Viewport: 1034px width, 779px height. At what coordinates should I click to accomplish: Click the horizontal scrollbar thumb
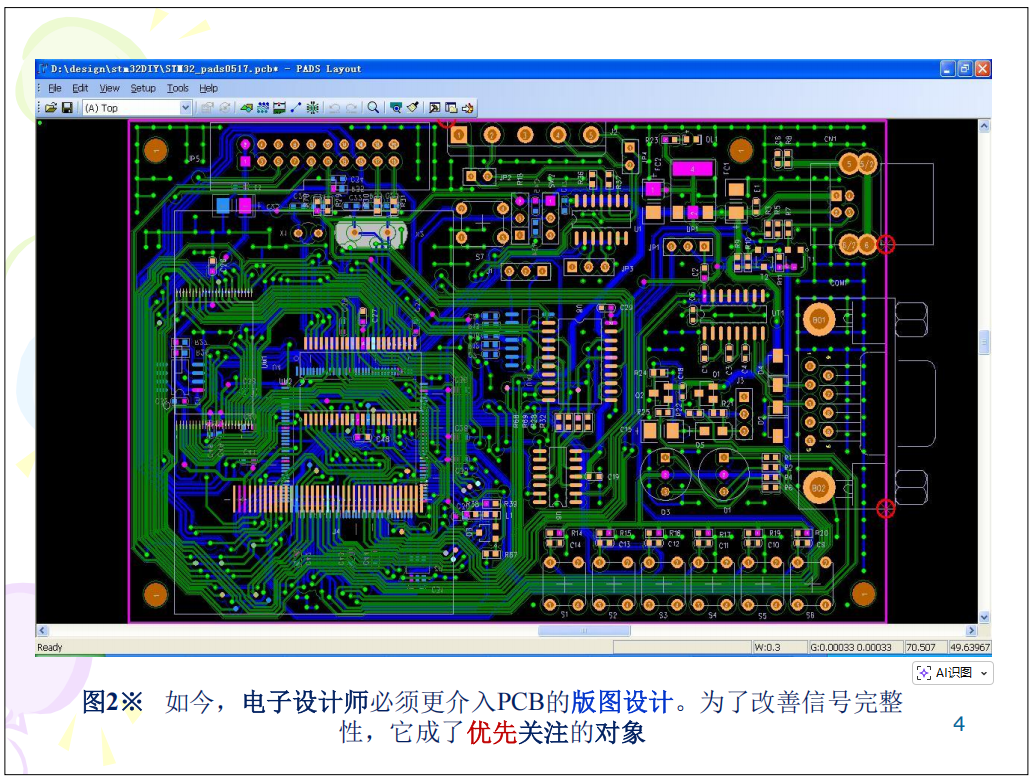pos(584,631)
